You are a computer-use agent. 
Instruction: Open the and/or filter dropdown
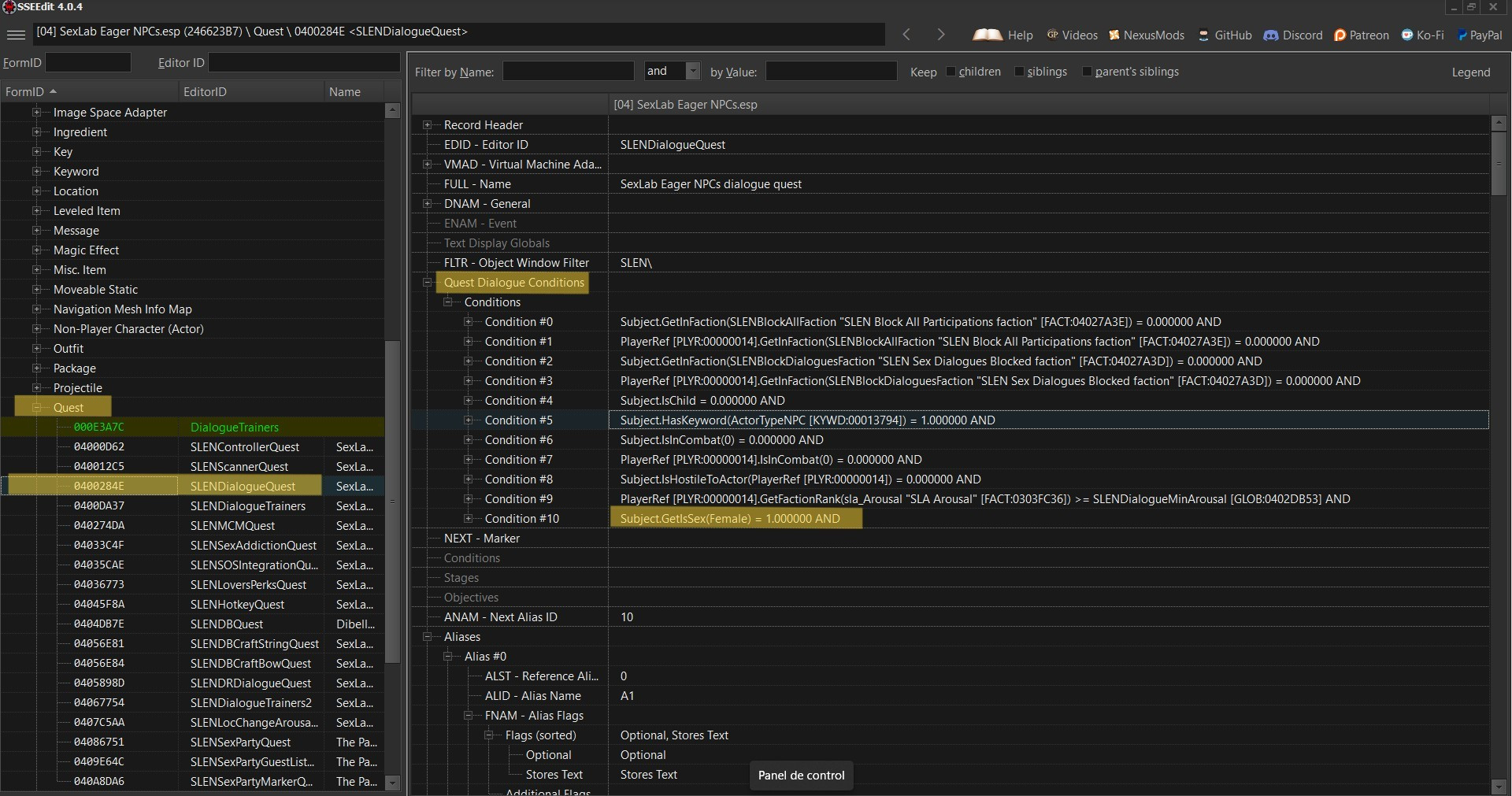click(x=693, y=72)
